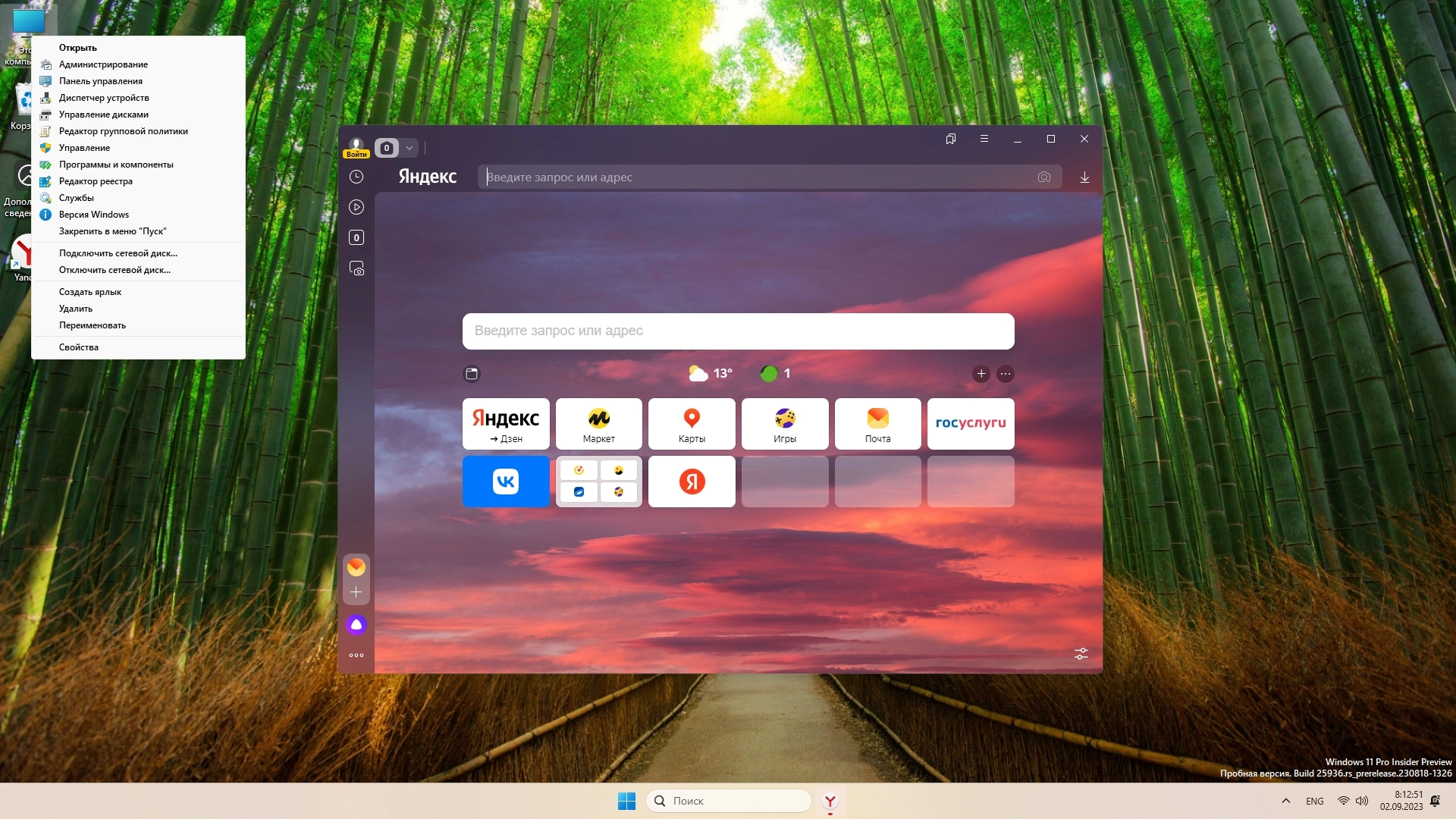
Task: Open downloads arrow icon
Action: point(1084,177)
